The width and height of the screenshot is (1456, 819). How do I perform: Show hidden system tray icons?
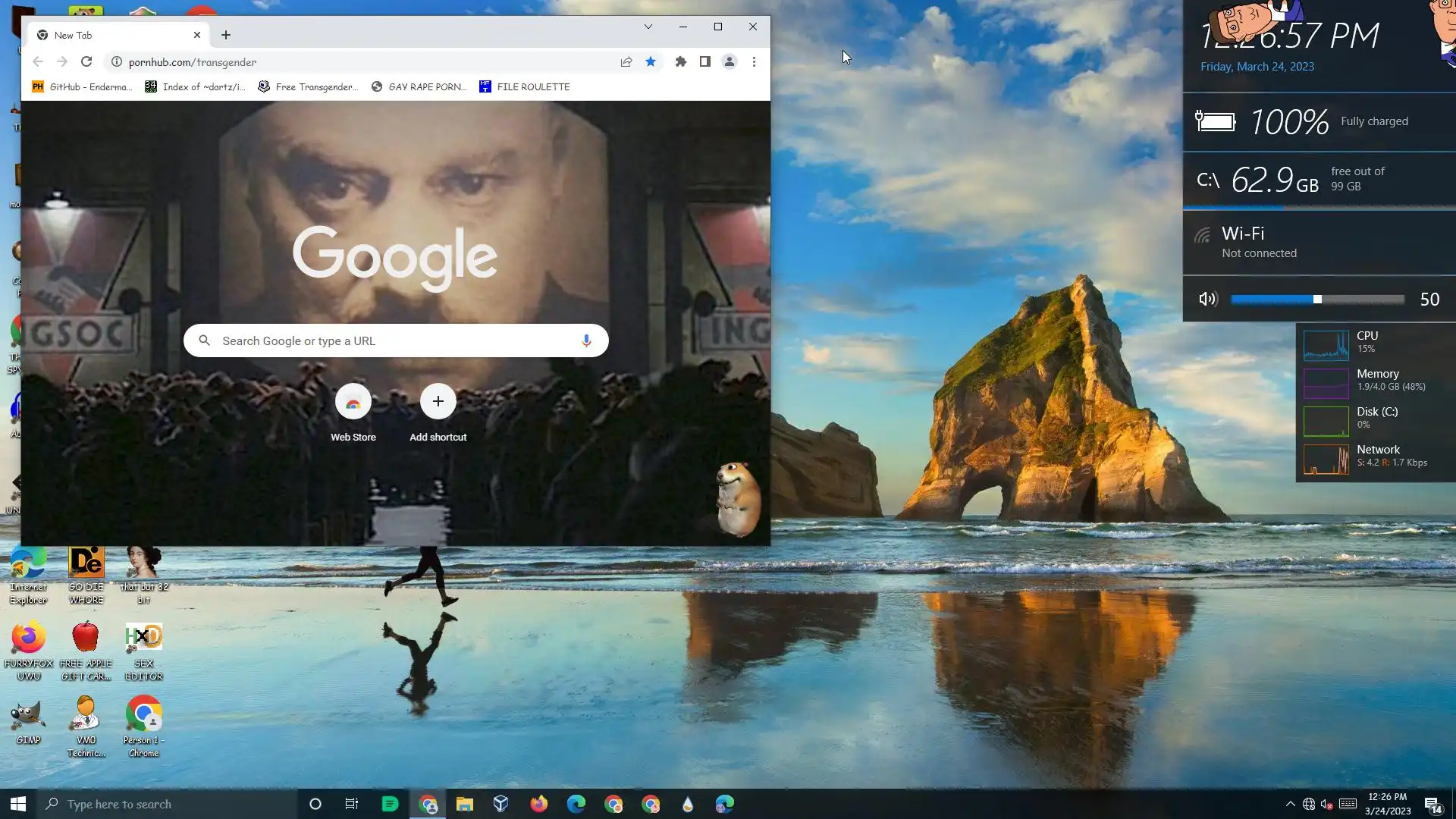click(x=1290, y=804)
